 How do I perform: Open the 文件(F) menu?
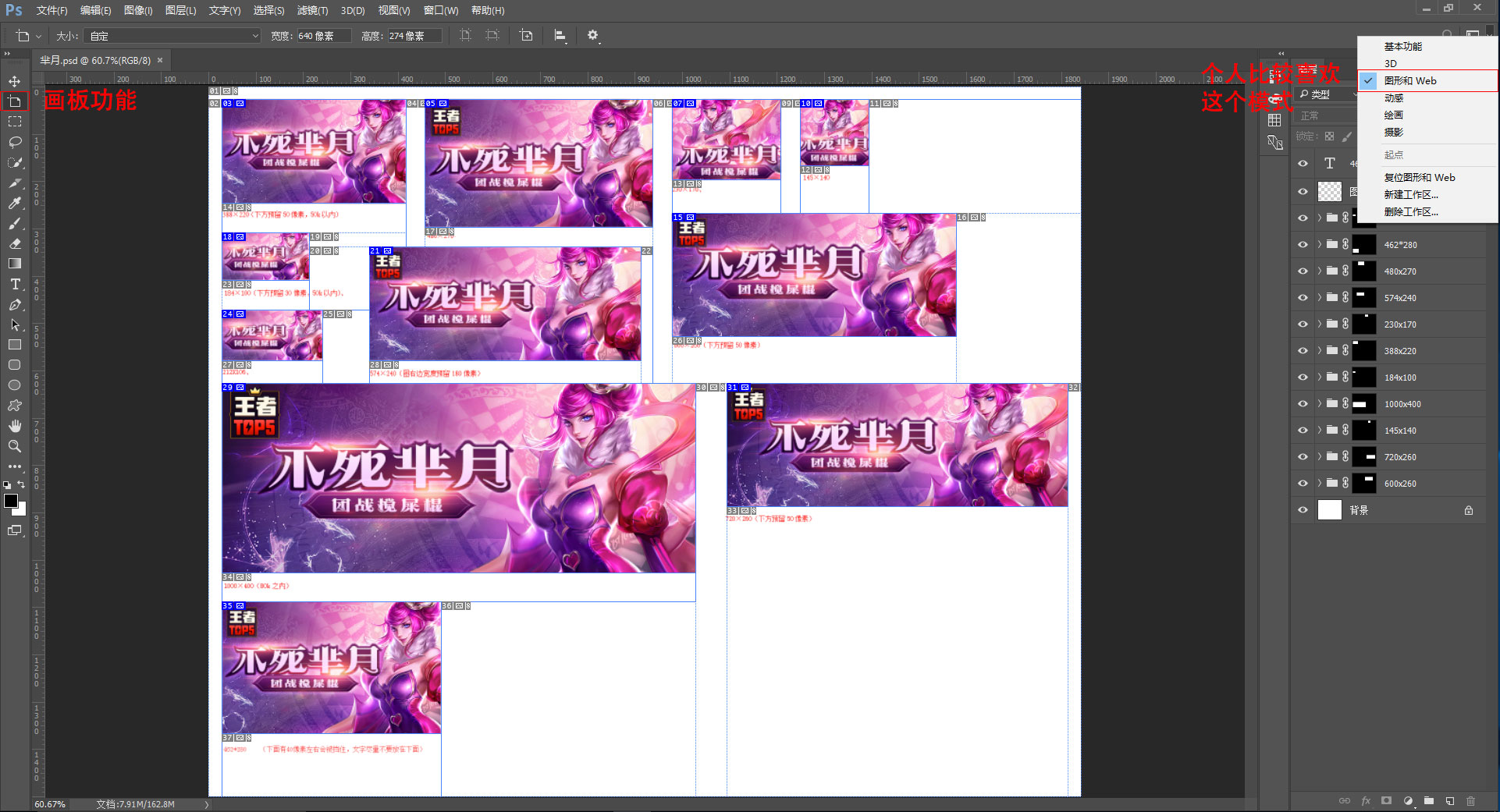point(52,10)
